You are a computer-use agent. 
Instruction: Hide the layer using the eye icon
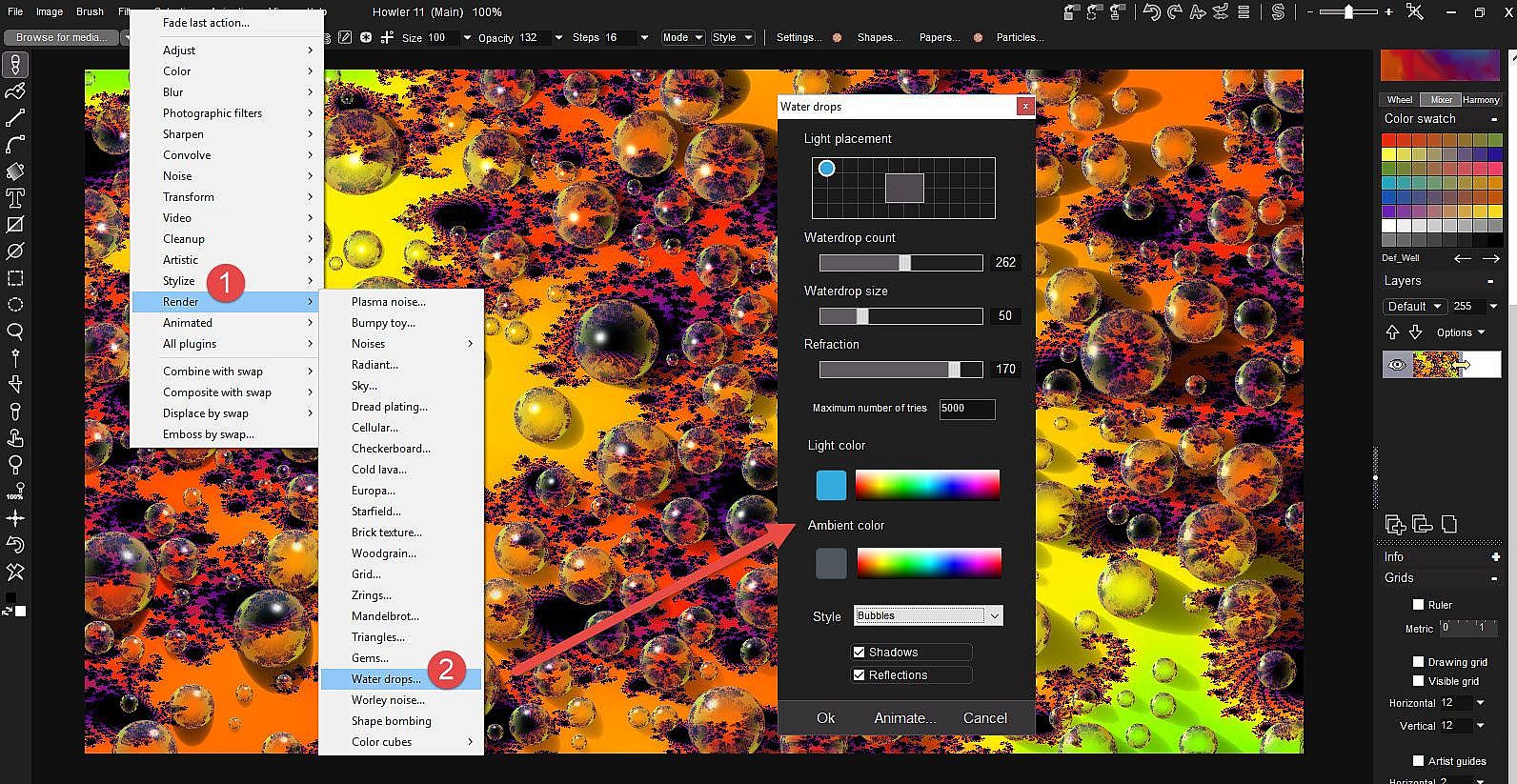(1397, 365)
